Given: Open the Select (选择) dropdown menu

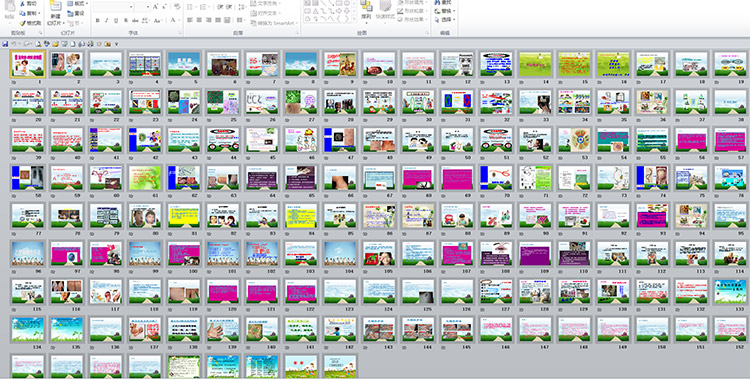Looking at the screenshot, I should coord(445,20).
